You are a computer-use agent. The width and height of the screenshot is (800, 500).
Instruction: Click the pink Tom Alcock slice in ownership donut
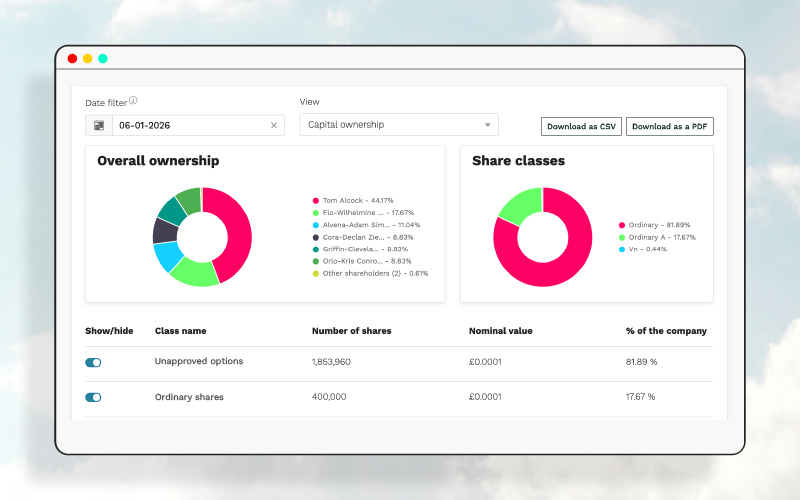[237, 230]
